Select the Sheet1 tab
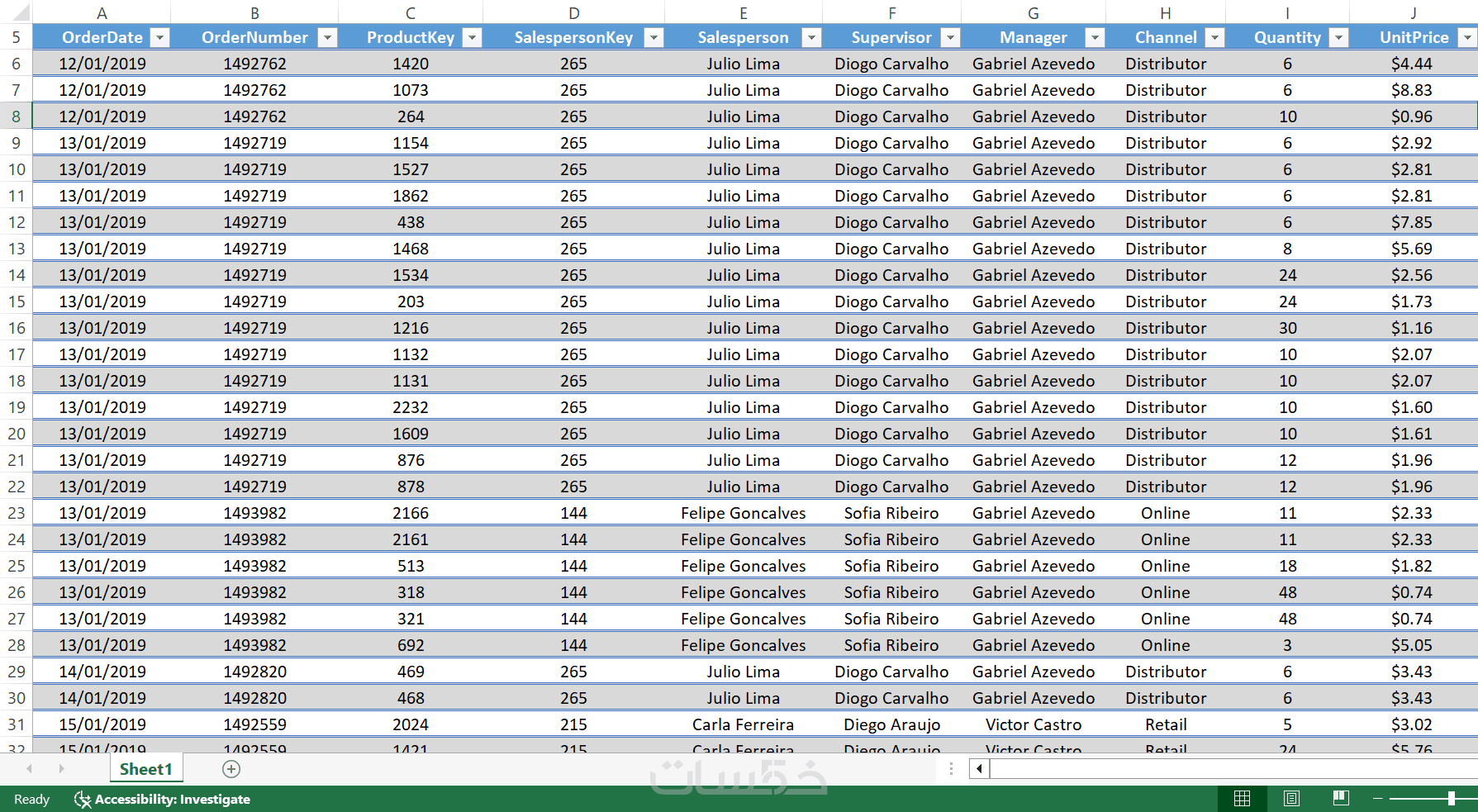This screenshot has height=812, width=1478. coord(146,769)
